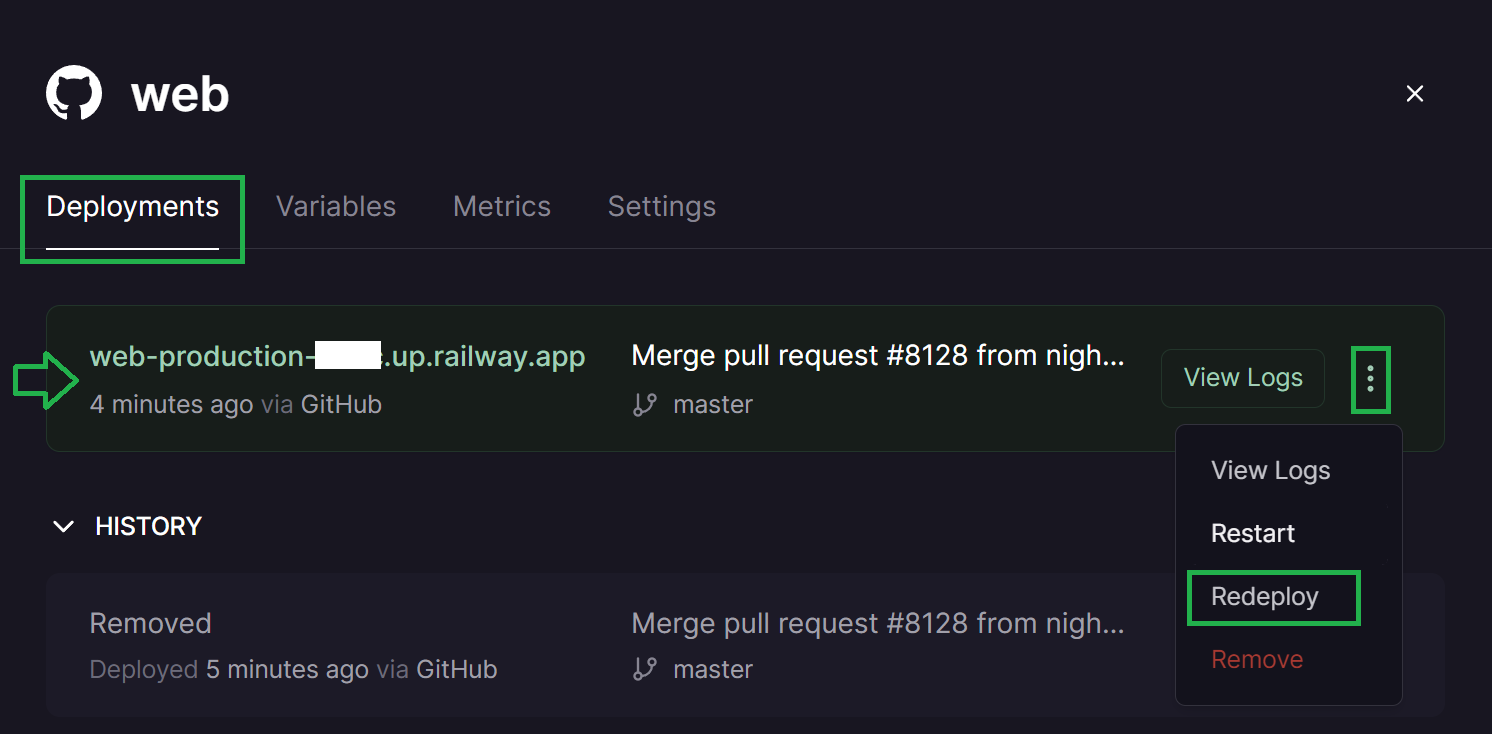Click branch icon beside active deployment's master
The image size is (1492, 734).
645,404
